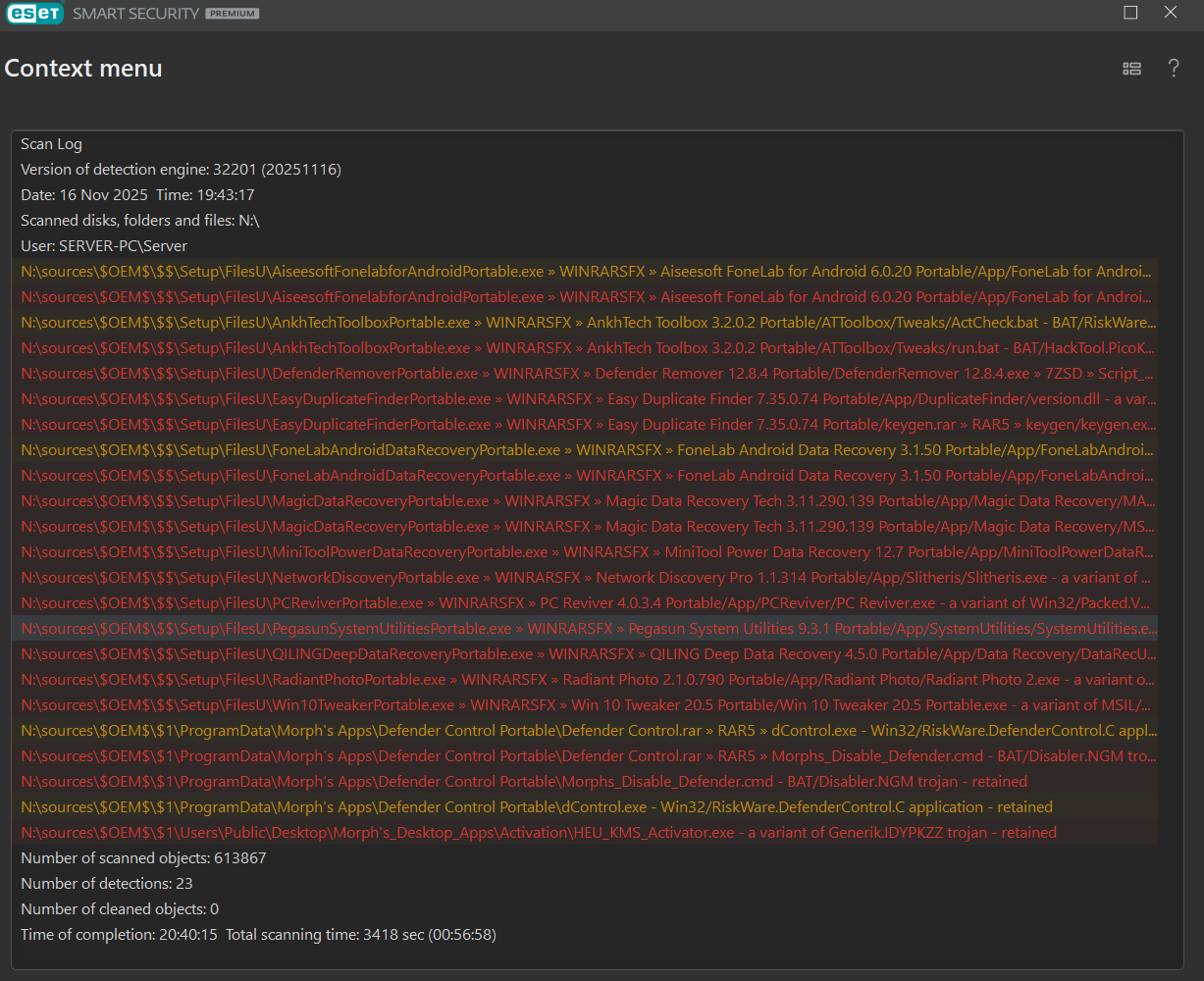Click the PCReviverPortable.exe detection row

click(587, 603)
